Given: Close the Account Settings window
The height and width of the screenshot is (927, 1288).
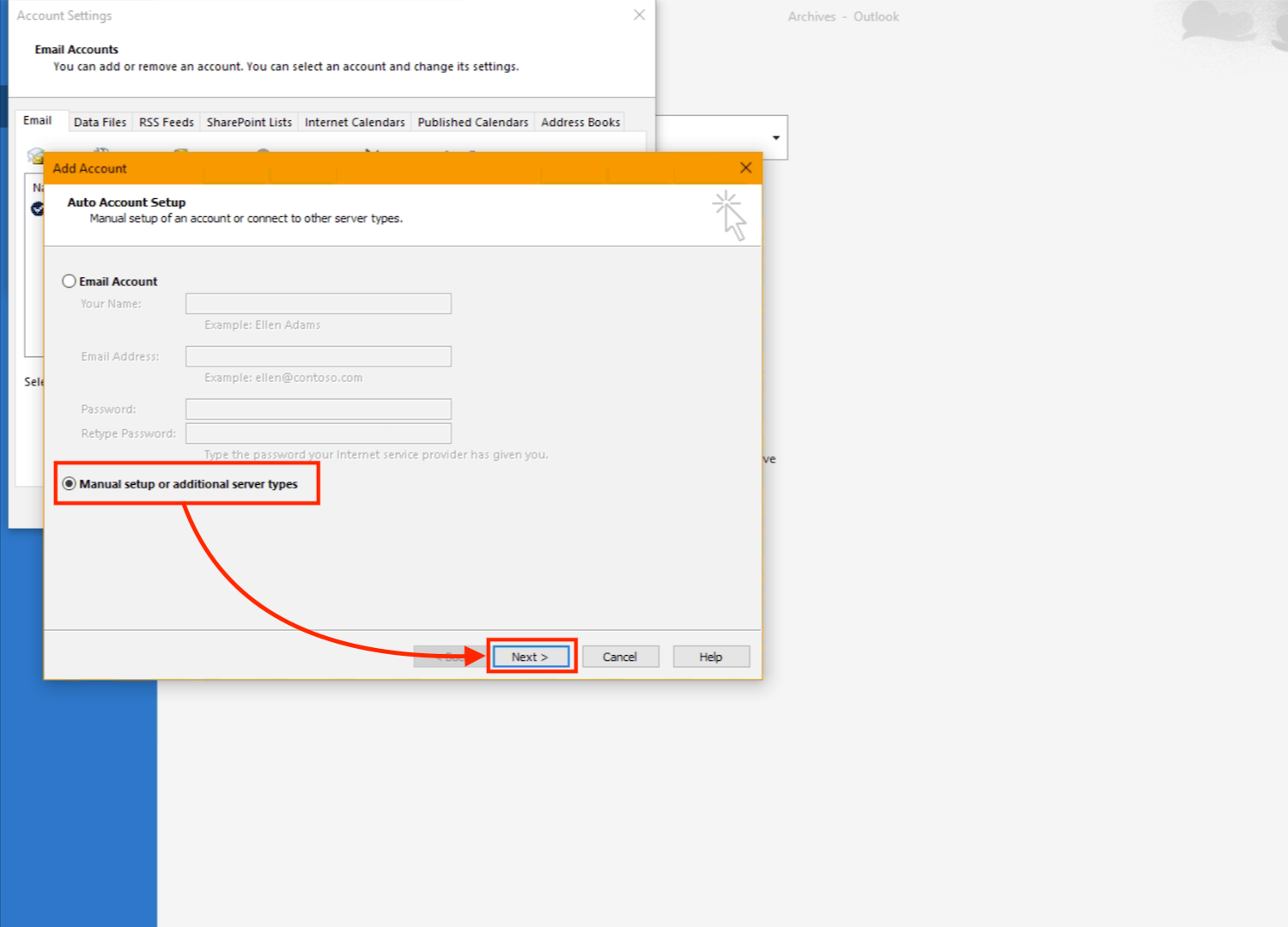Looking at the screenshot, I should (x=639, y=15).
